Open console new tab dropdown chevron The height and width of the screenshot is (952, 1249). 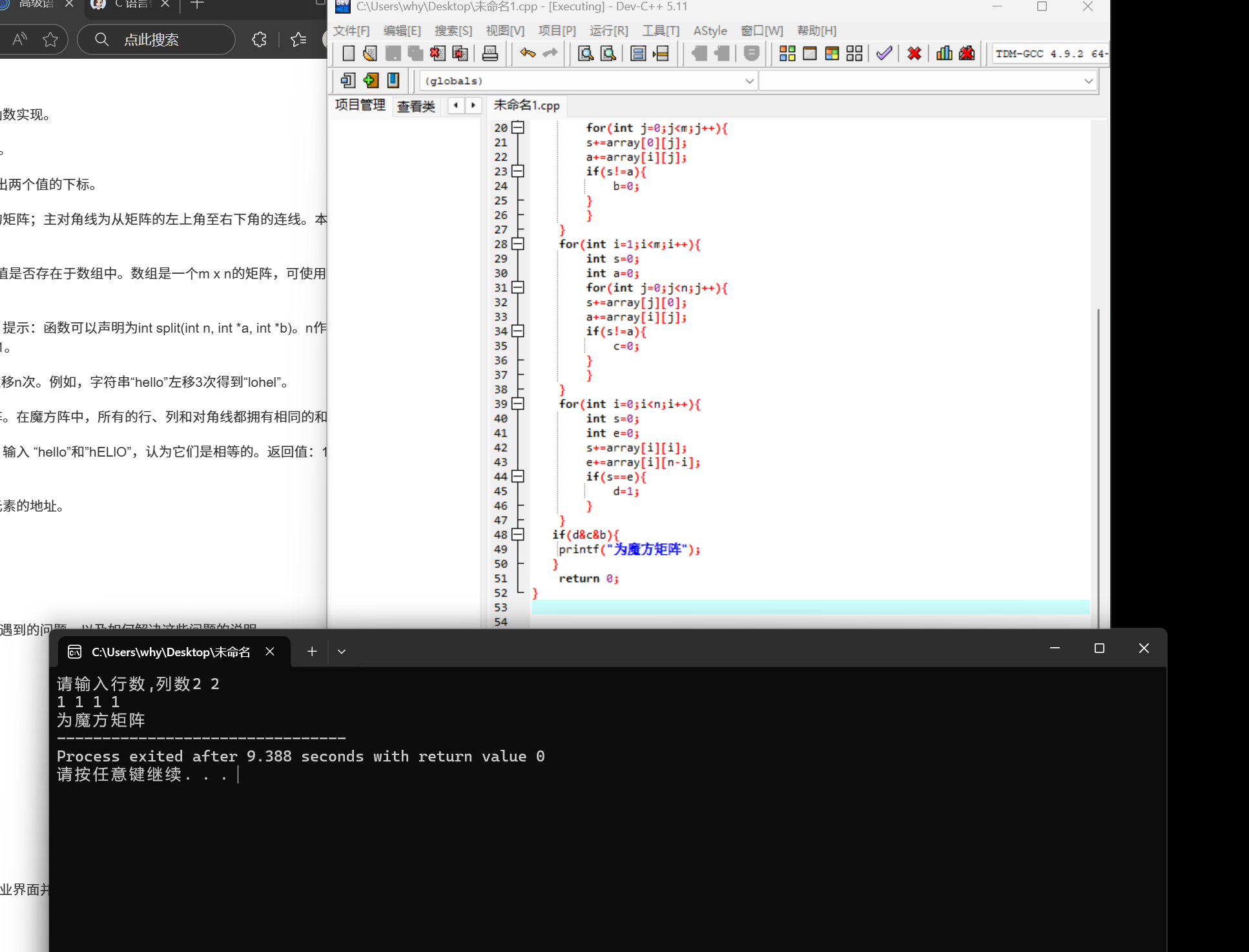342,652
